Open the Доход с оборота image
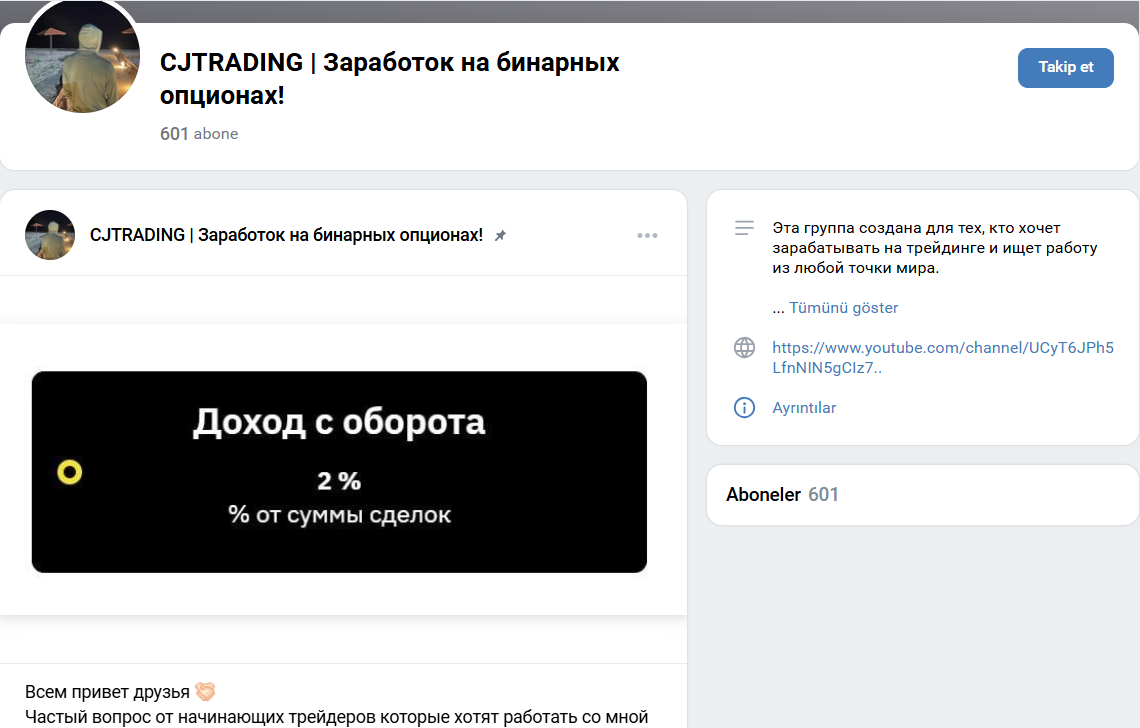 pyautogui.click(x=339, y=472)
